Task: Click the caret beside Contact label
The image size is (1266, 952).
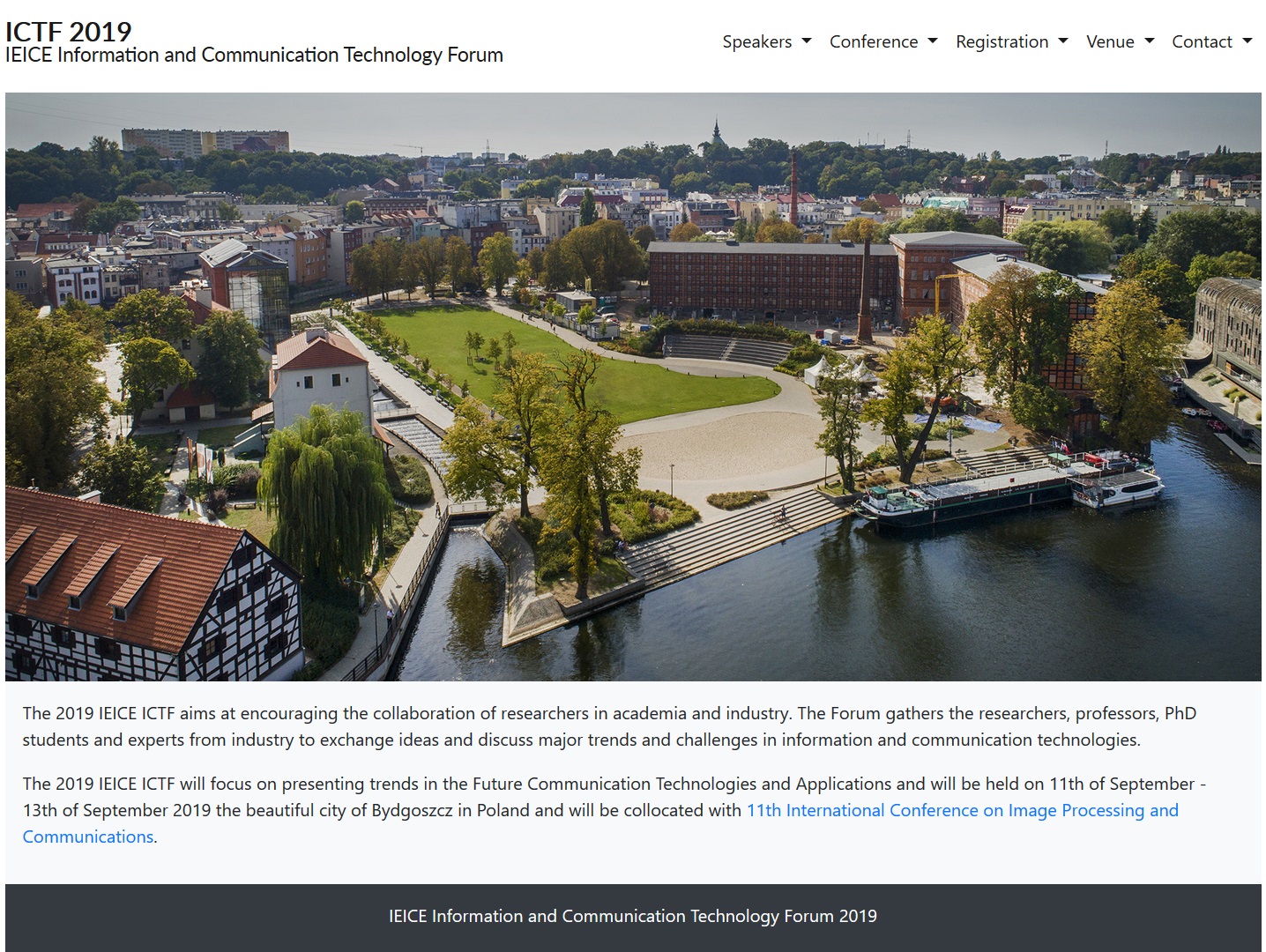Action: click(x=1249, y=41)
